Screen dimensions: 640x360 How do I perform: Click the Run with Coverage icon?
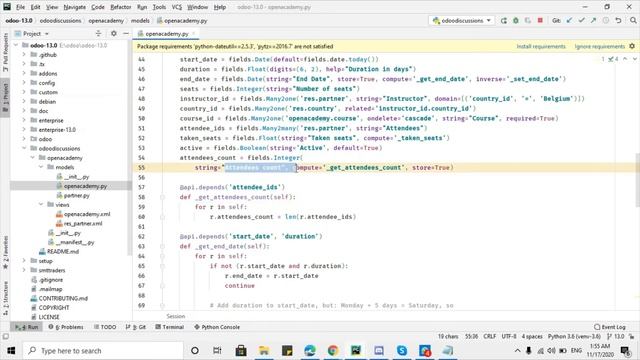(x=528, y=20)
